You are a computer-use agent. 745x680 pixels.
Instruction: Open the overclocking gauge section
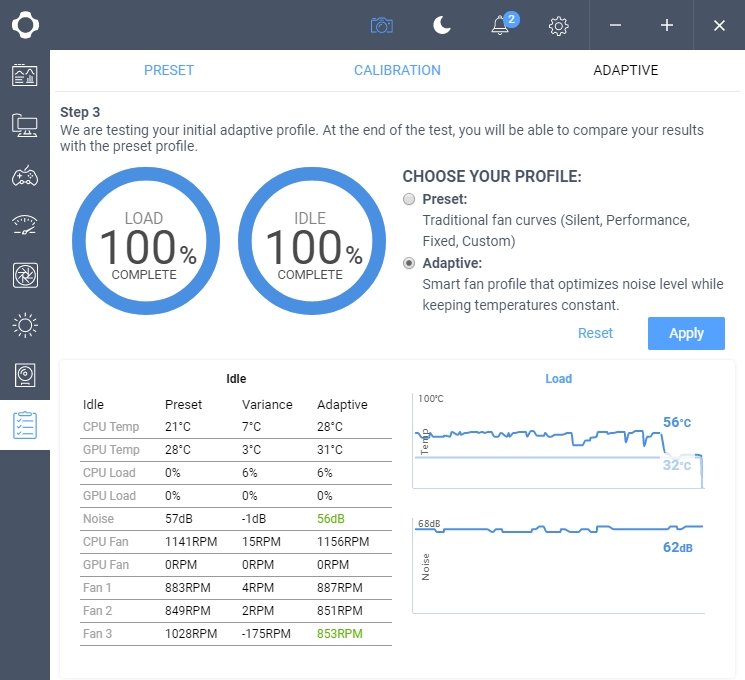(x=25, y=225)
